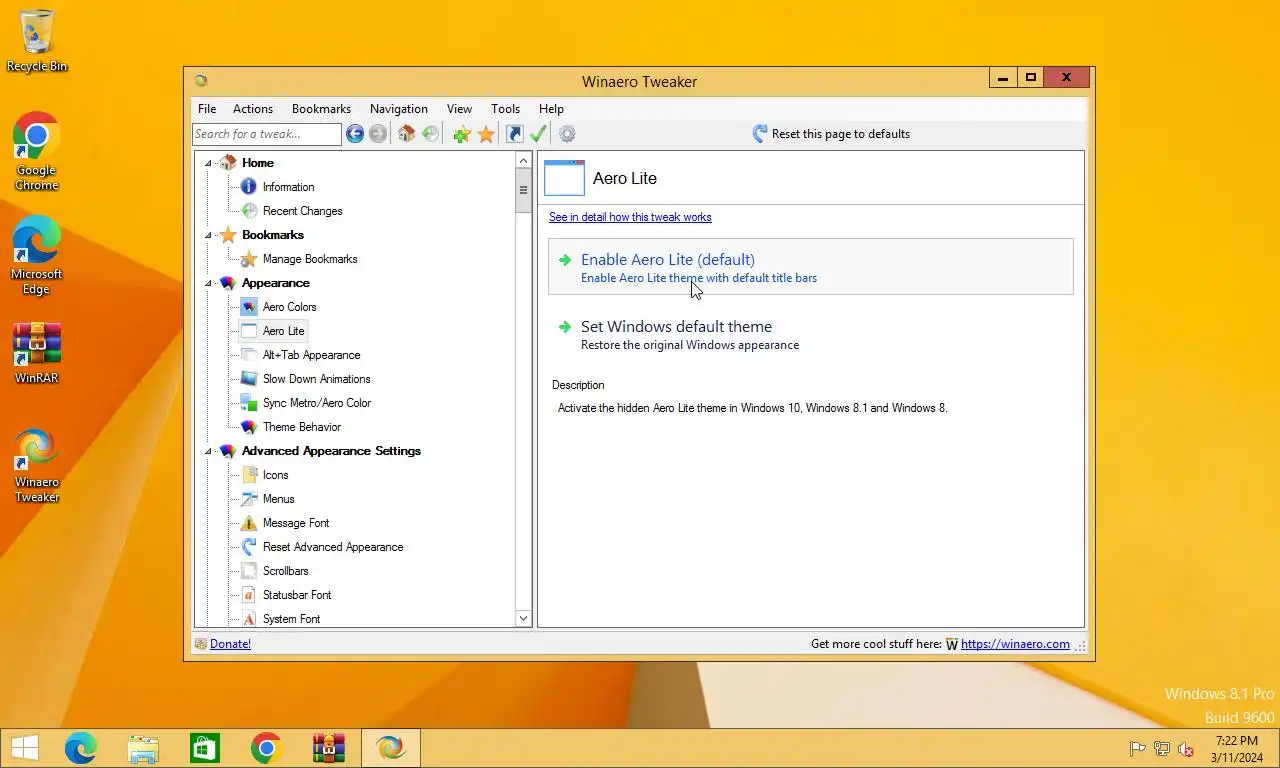1280x768 pixels.
Task: Click the Theme Behavior icon
Action: pyautogui.click(x=249, y=427)
